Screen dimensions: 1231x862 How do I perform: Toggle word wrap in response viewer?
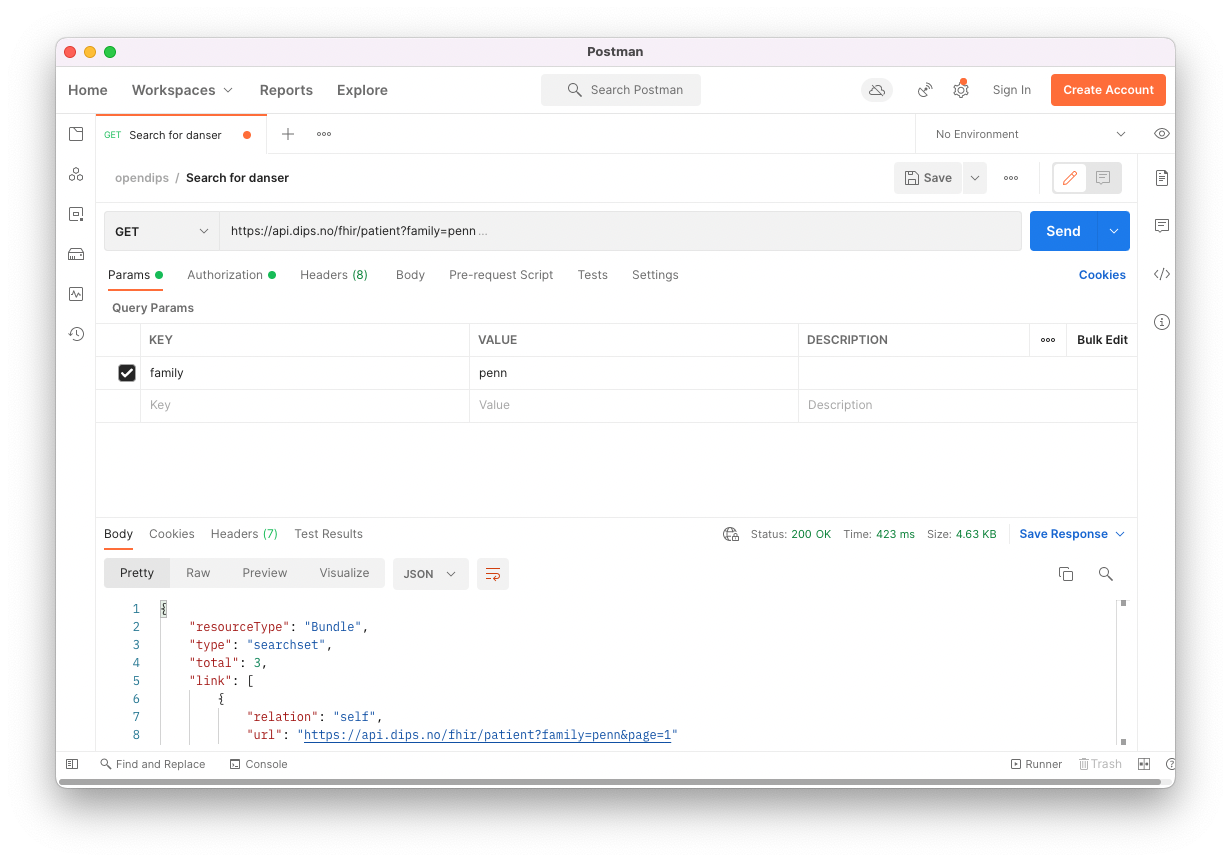[493, 574]
